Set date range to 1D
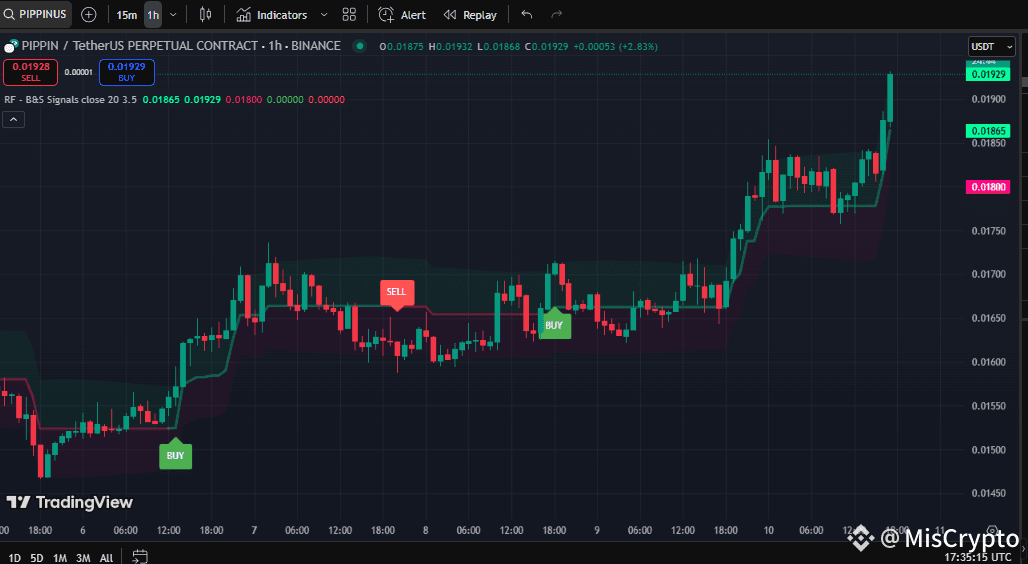The height and width of the screenshot is (564, 1028). point(14,557)
